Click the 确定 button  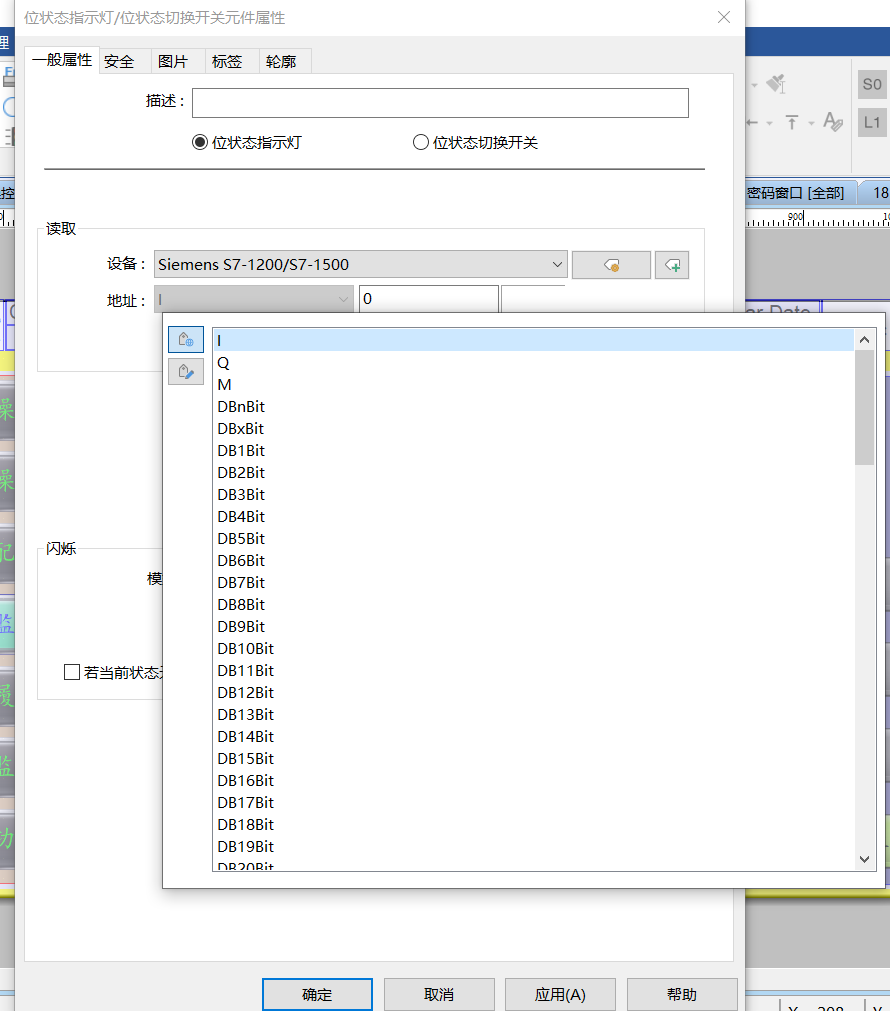pos(317,994)
